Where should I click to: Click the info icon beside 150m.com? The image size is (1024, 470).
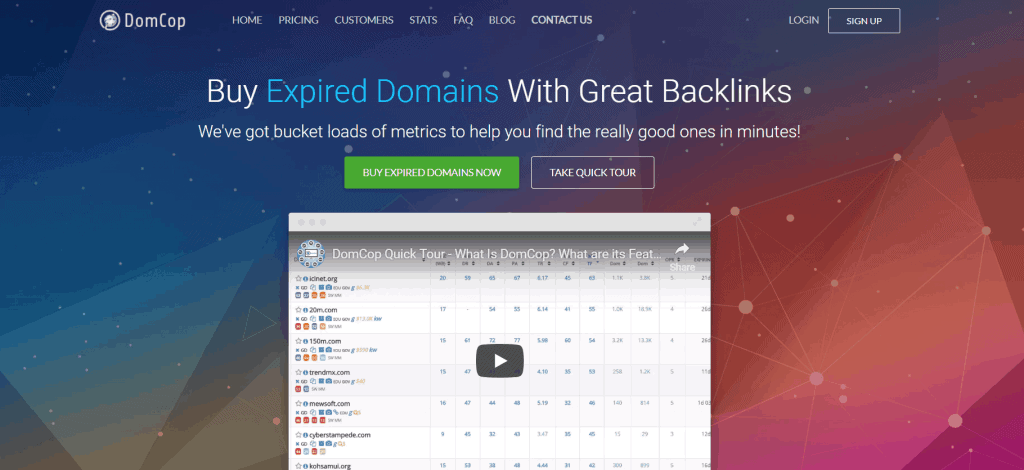(306, 341)
